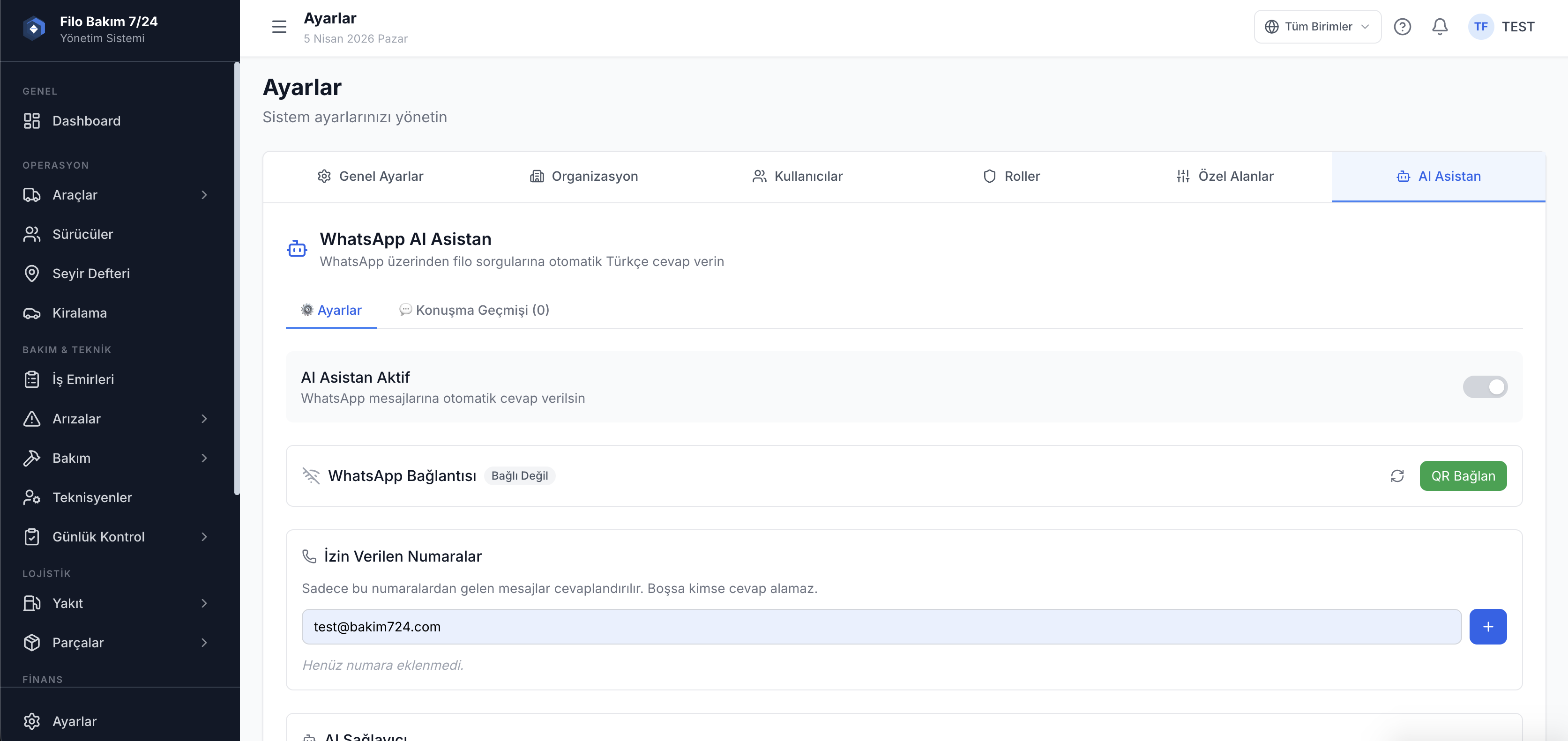Screen dimensions: 1568x741
Task: Open Seyir Defteri from sidebar
Action: point(91,274)
